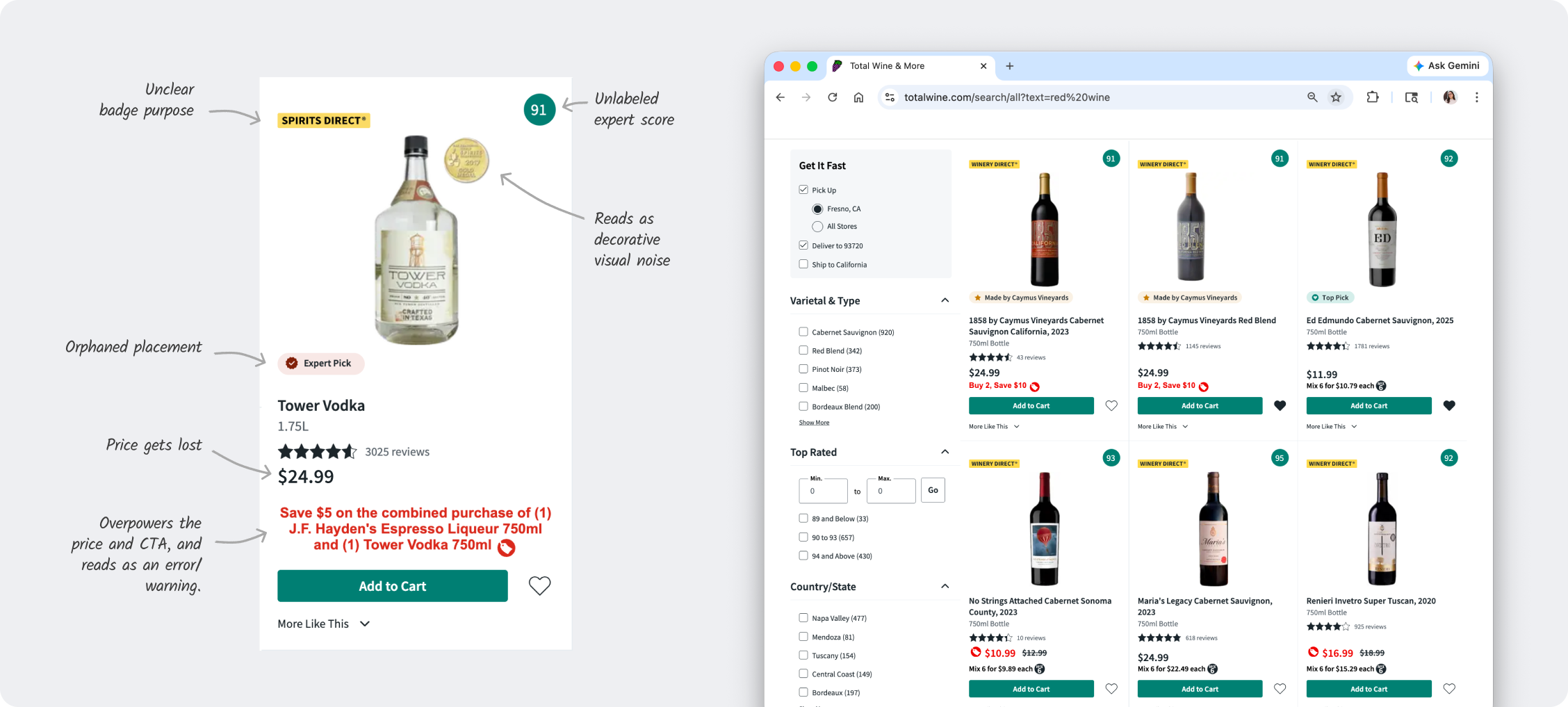The height and width of the screenshot is (707, 1568).
Task: Uncheck the Pick Up checkbox
Action: click(803, 190)
